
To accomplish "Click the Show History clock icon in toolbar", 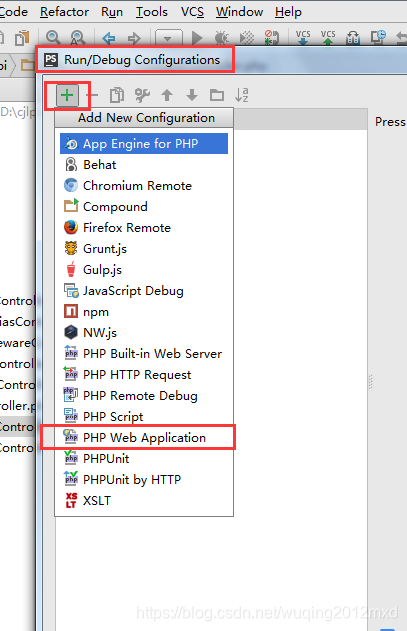I will coord(378,37).
